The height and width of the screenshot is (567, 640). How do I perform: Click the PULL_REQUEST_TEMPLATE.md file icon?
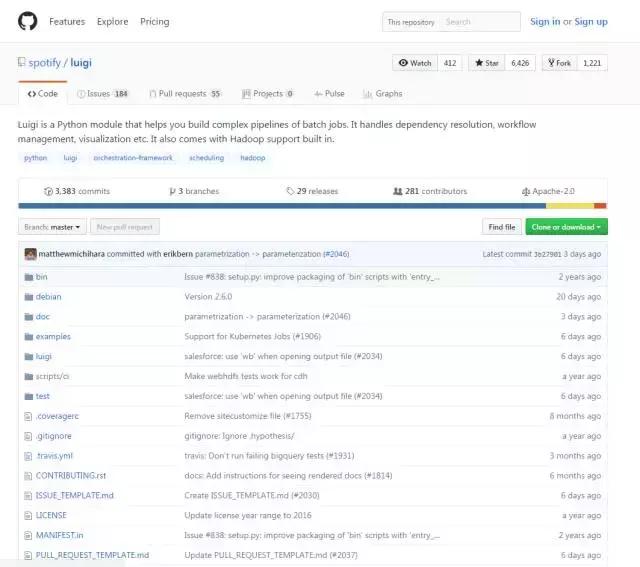point(28,556)
